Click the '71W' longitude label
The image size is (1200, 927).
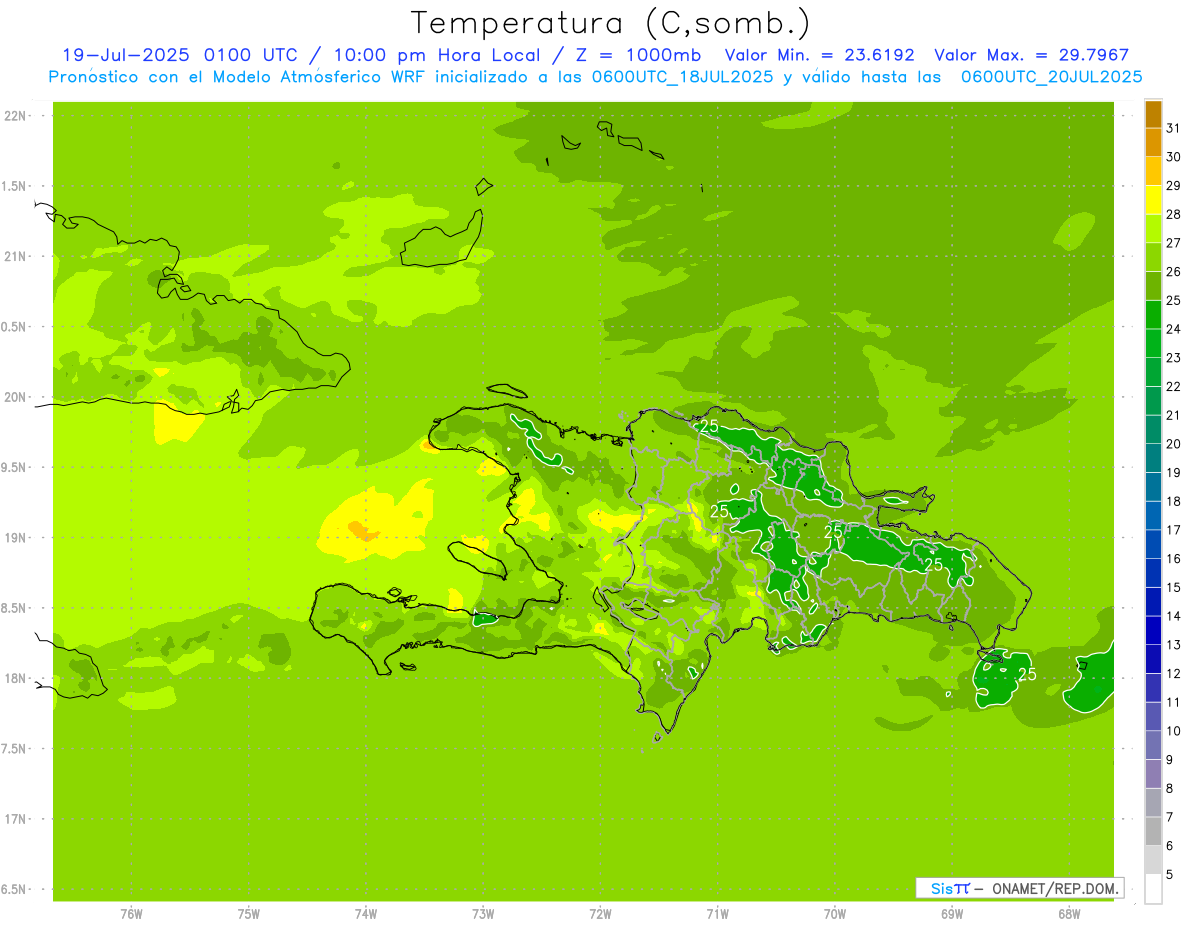point(717,914)
